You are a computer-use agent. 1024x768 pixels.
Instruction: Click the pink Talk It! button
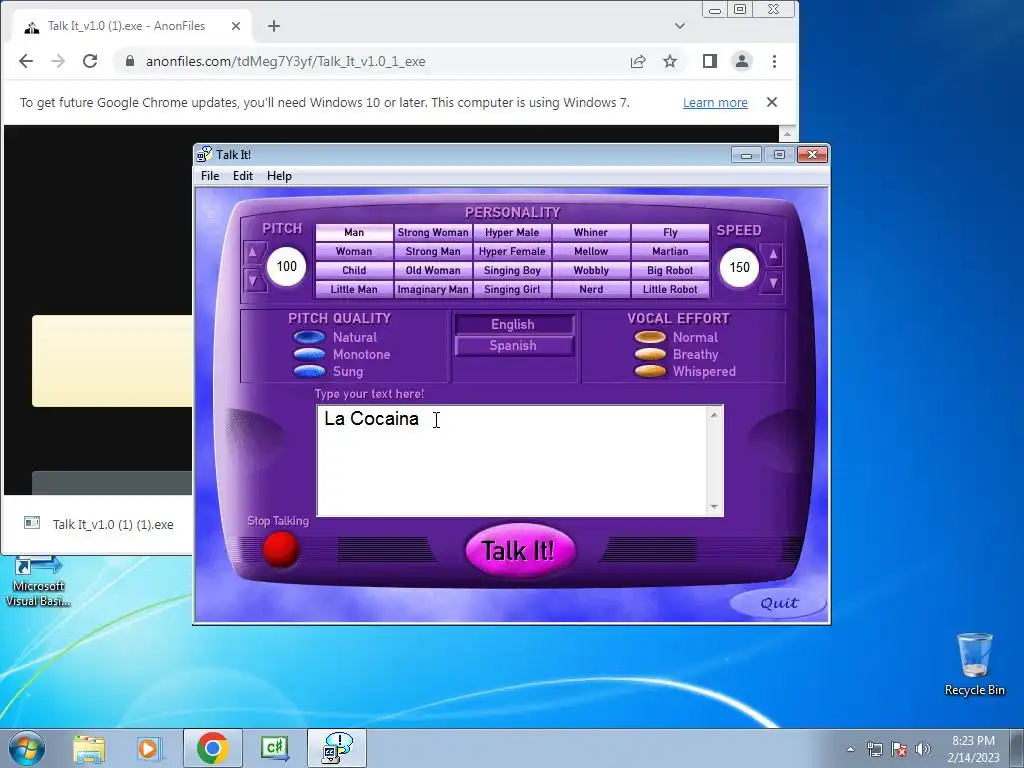tap(520, 550)
